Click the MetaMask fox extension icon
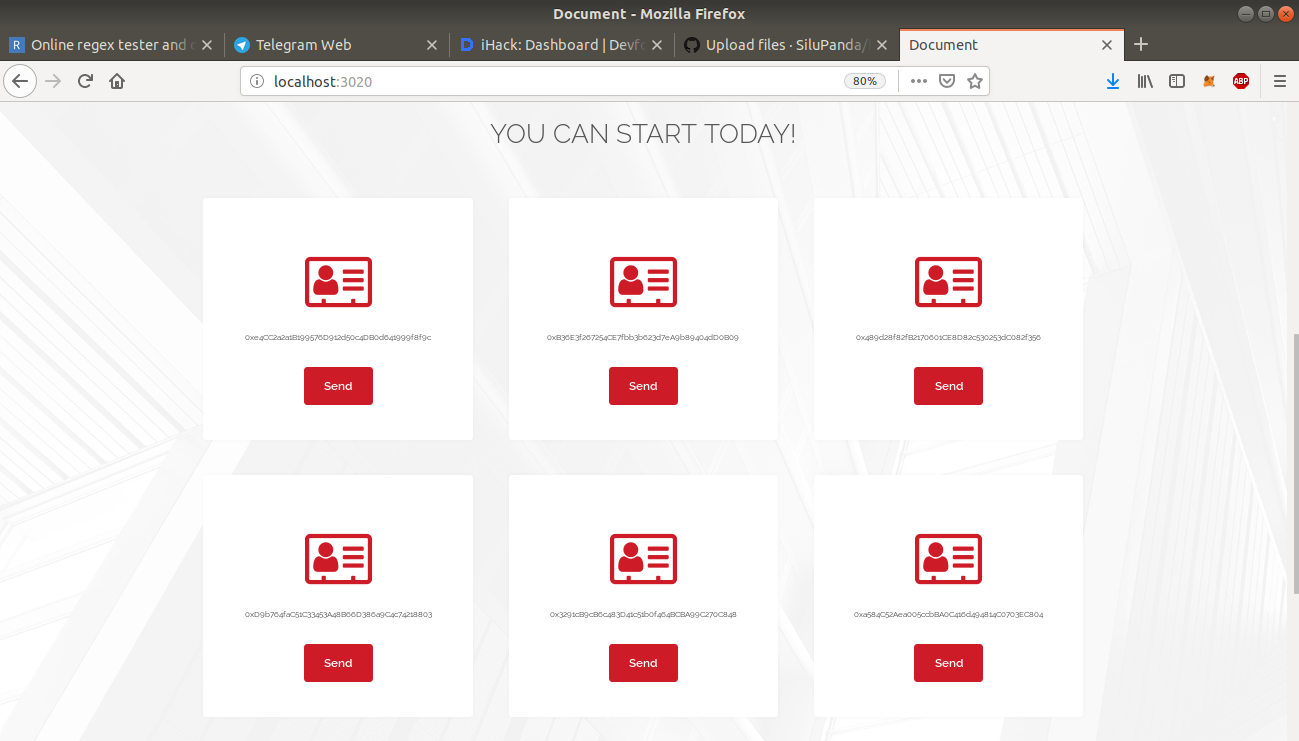Image resolution: width=1299 pixels, height=741 pixels. tap(1209, 81)
